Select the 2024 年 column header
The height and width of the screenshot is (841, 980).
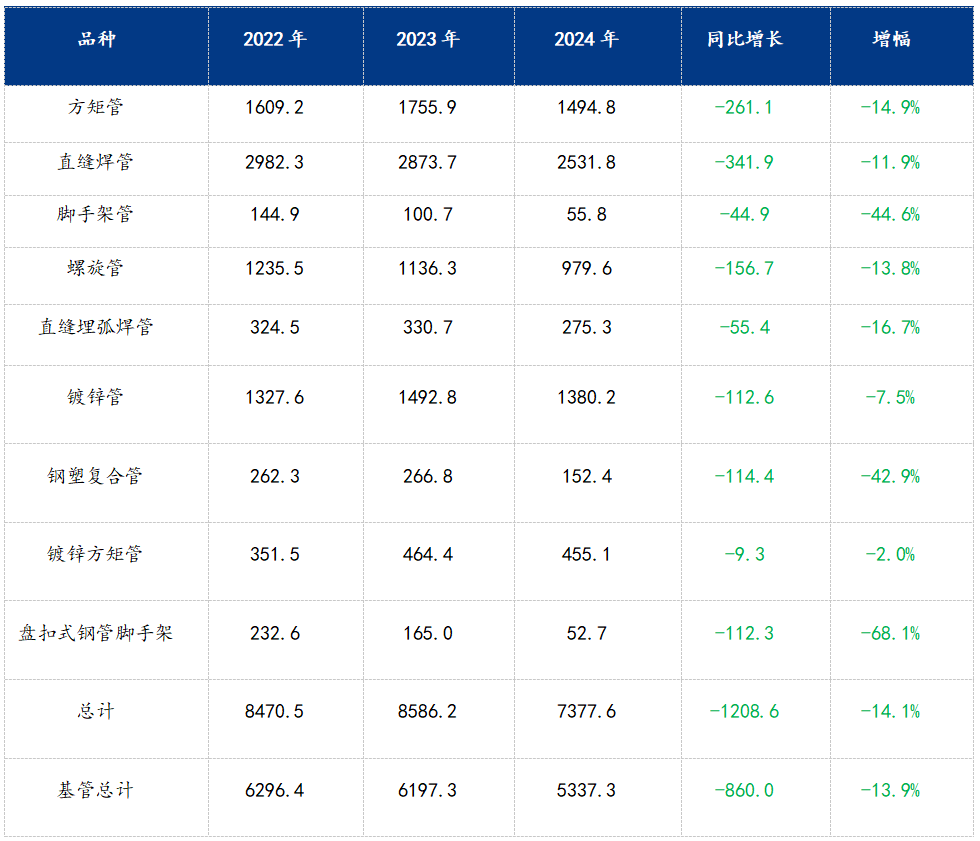point(586,39)
